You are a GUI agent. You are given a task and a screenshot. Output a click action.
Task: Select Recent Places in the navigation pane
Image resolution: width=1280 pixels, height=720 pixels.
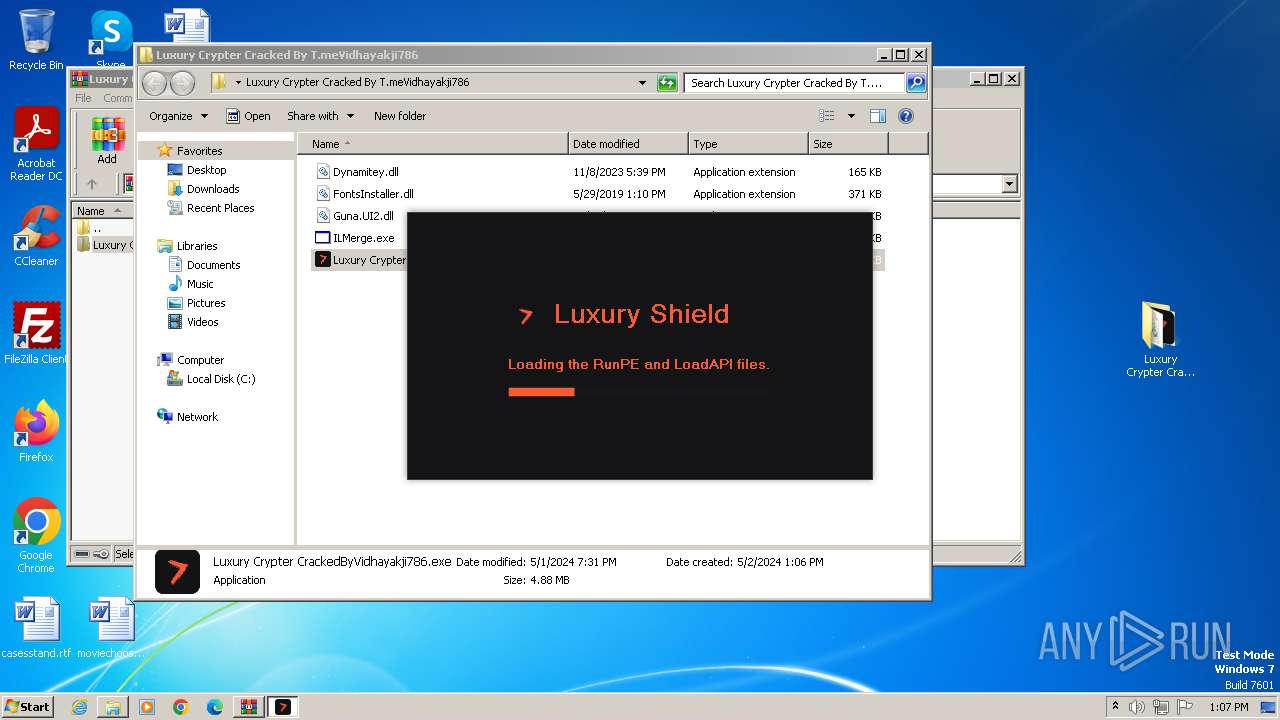tap(220, 208)
